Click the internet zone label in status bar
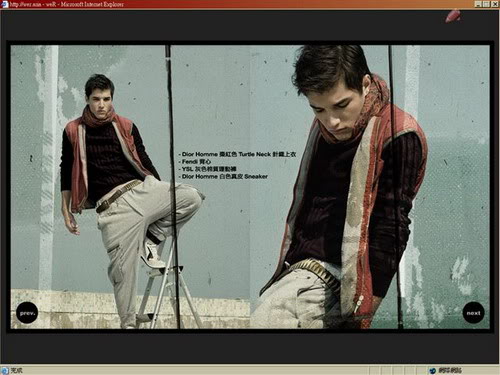500x375 pixels. (450, 370)
